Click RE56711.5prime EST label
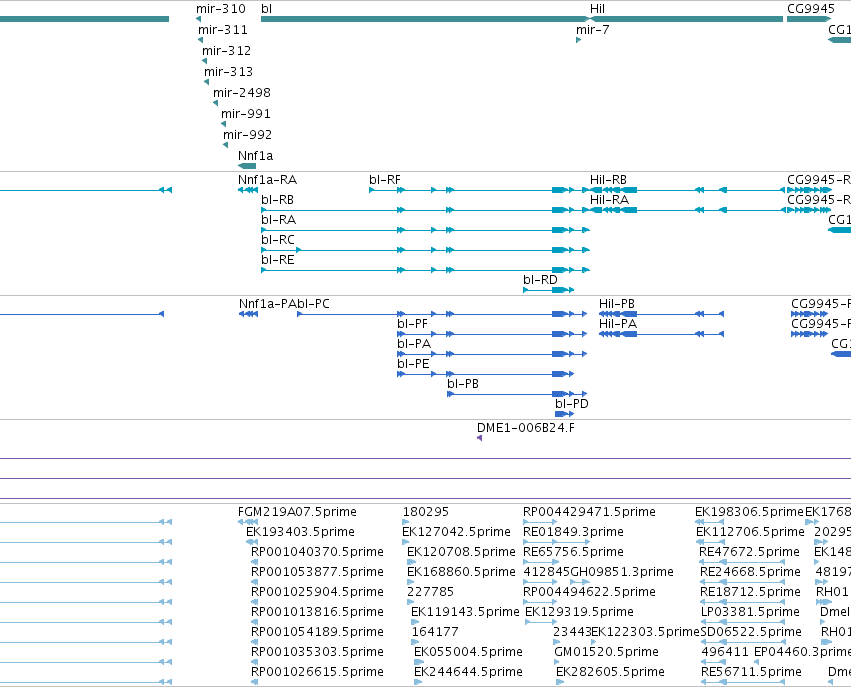 [x=751, y=672]
